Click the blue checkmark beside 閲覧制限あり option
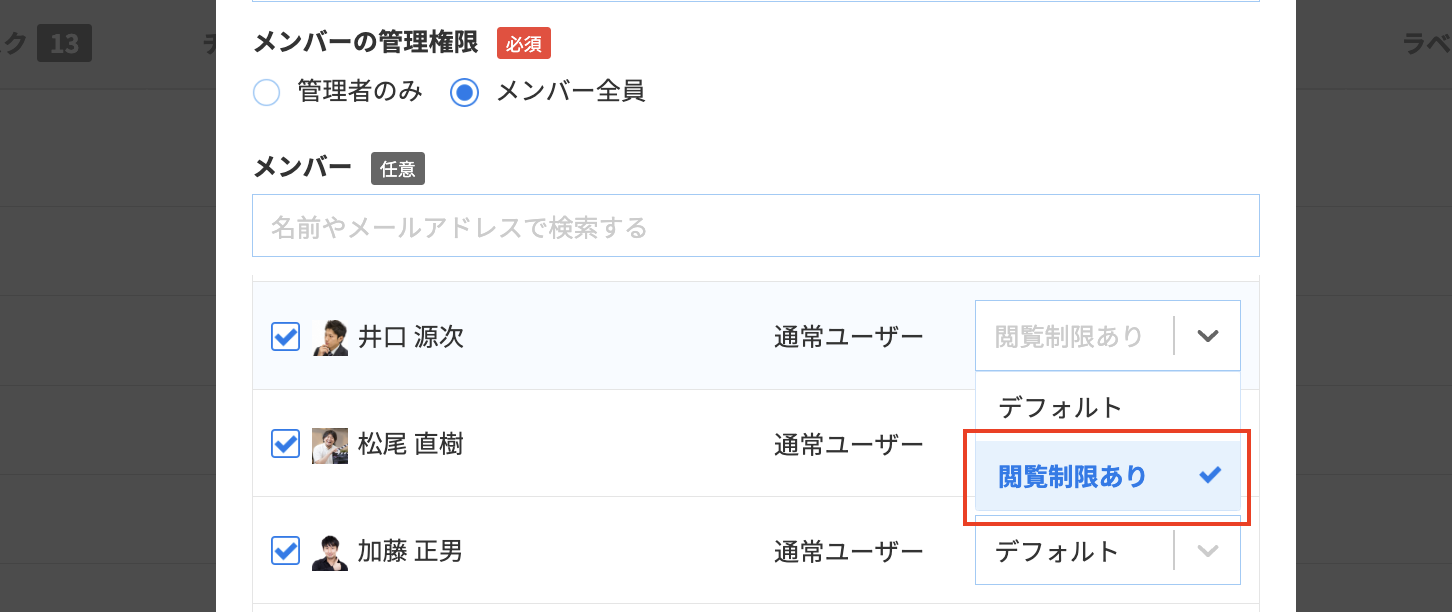Image resolution: width=1452 pixels, height=612 pixels. [1210, 476]
